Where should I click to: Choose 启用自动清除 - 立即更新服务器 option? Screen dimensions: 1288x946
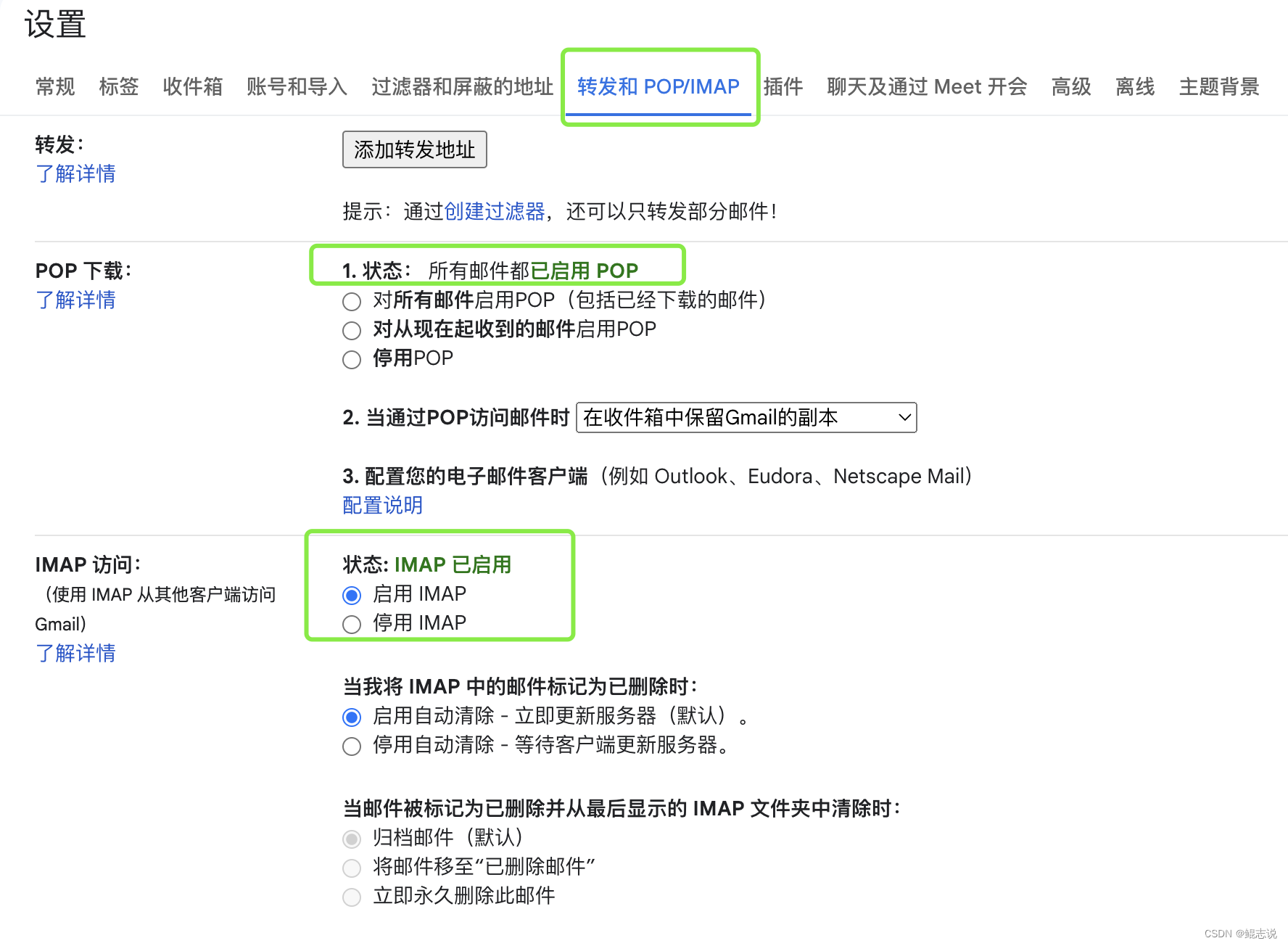352,717
